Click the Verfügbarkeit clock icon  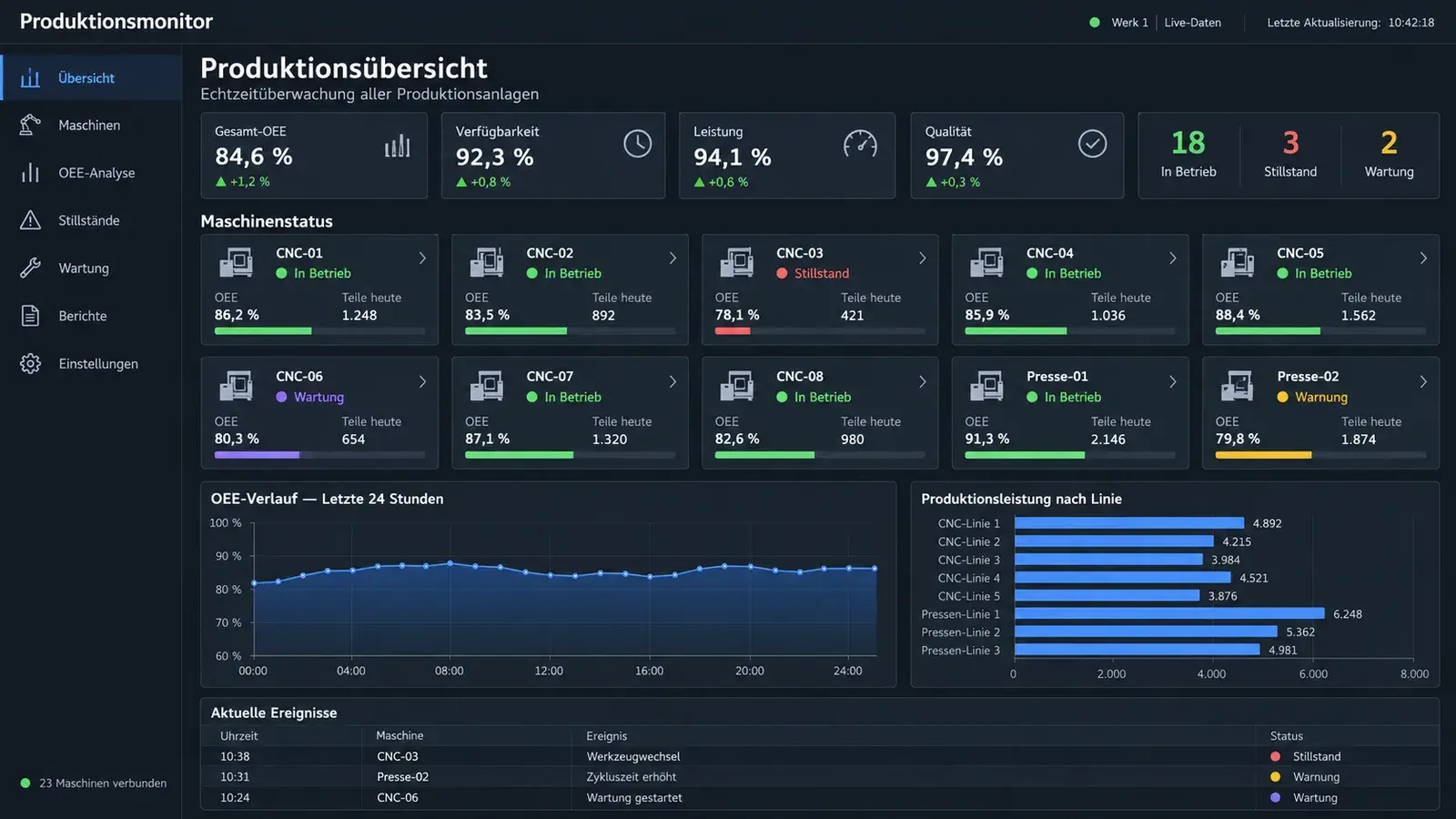[x=637, y=144]
